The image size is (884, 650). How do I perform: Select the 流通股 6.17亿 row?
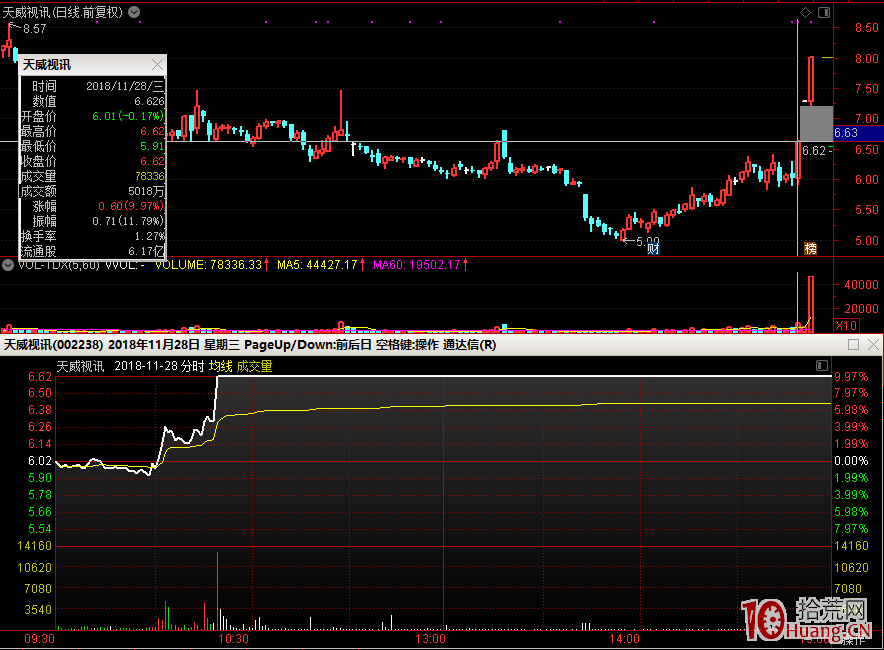tap(92, 251)
